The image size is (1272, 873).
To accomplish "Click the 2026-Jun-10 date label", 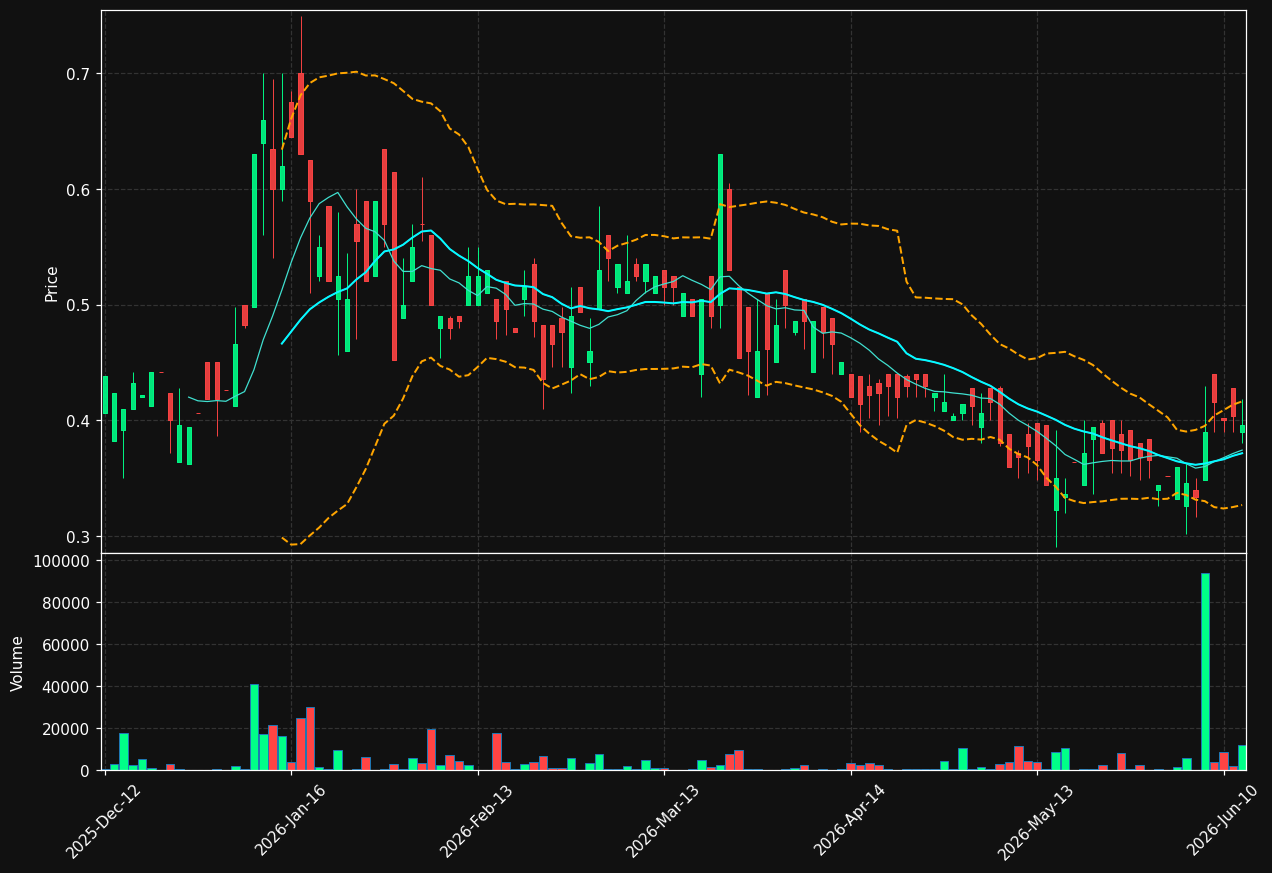I will click(x=1223, y=822).
